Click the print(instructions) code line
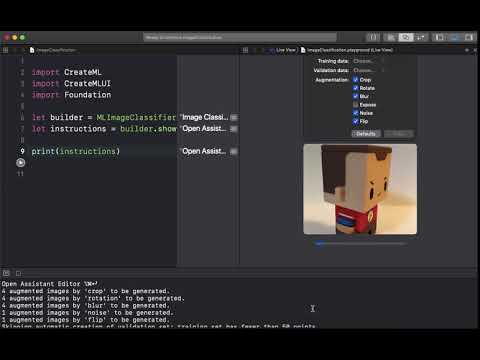This screenshot has height=360, width=480. coord(76,151)
